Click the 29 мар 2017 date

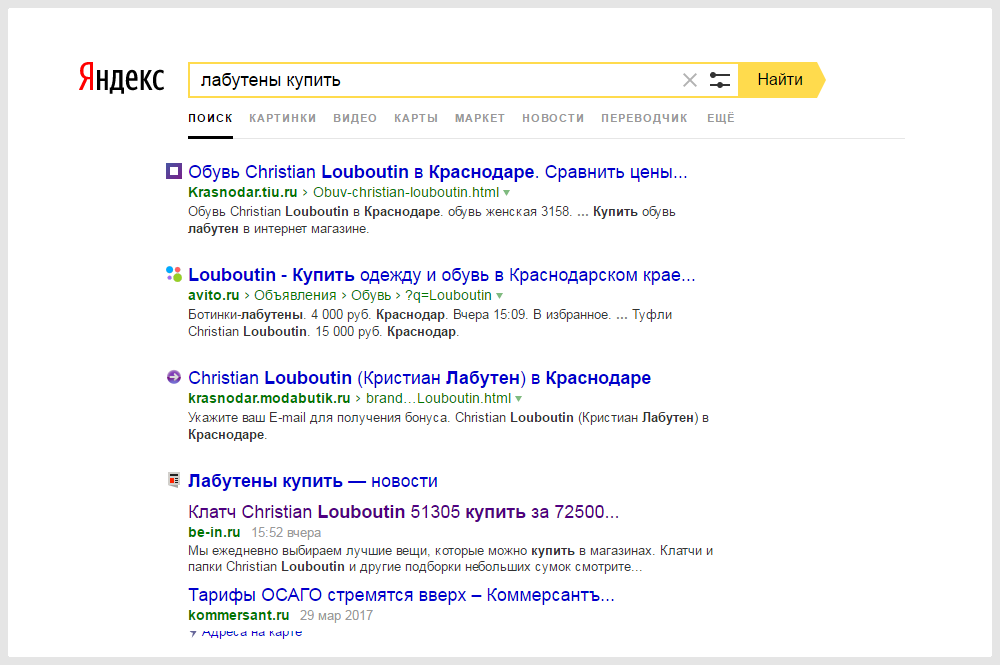pos(336,615)
